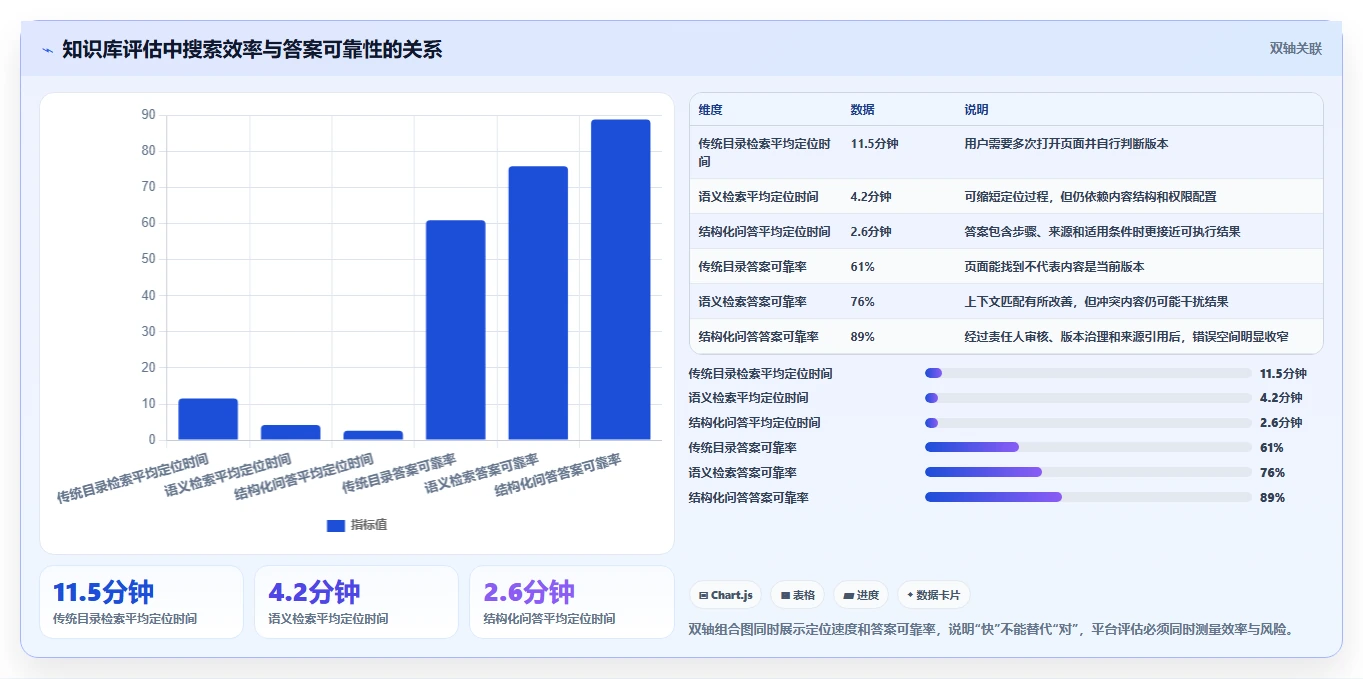Click the 表格 tag chip
The width and height of the screenshot is (1363, 679).
pyautogui.click(x=798, y=595)
